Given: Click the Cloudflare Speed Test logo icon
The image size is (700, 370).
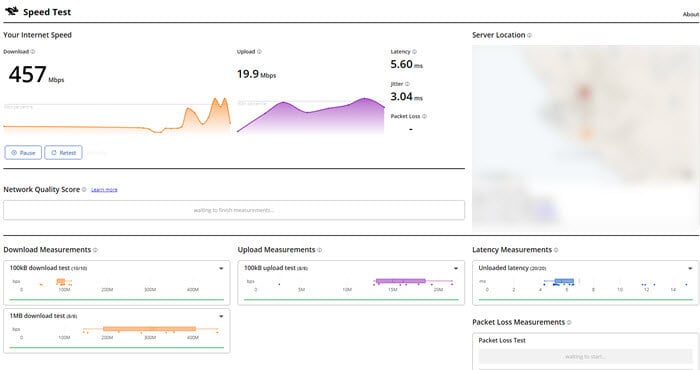Looking at the screenshot, I should pos(12,11).
